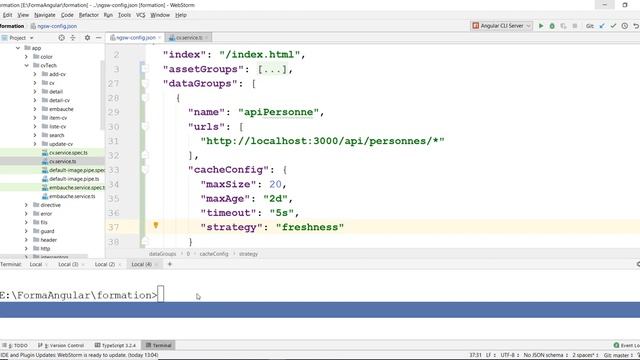Update project from Git with blue arrow
Viewport: 640px width, 360px height.
coord(602,26)
